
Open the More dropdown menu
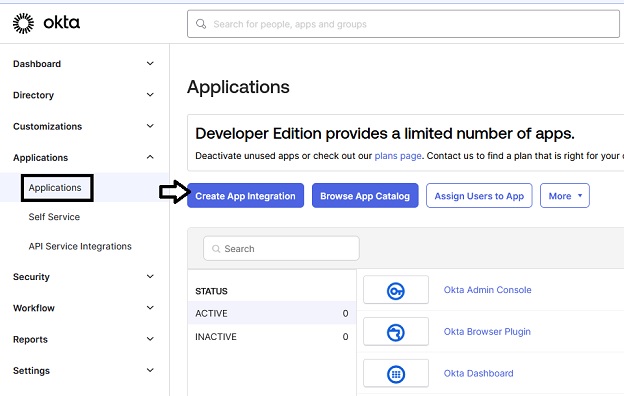pyautogui.click(x=565, y=195)
